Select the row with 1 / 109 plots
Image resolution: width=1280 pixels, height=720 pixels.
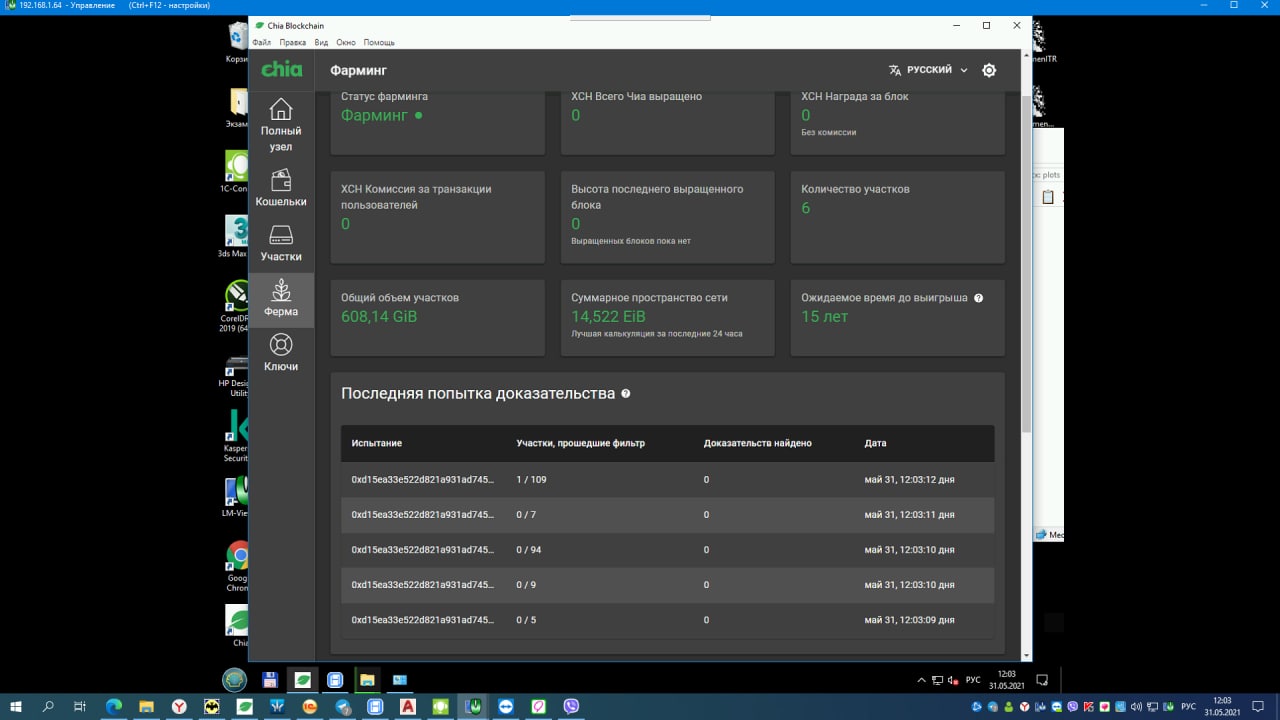[x=667, y=480]
